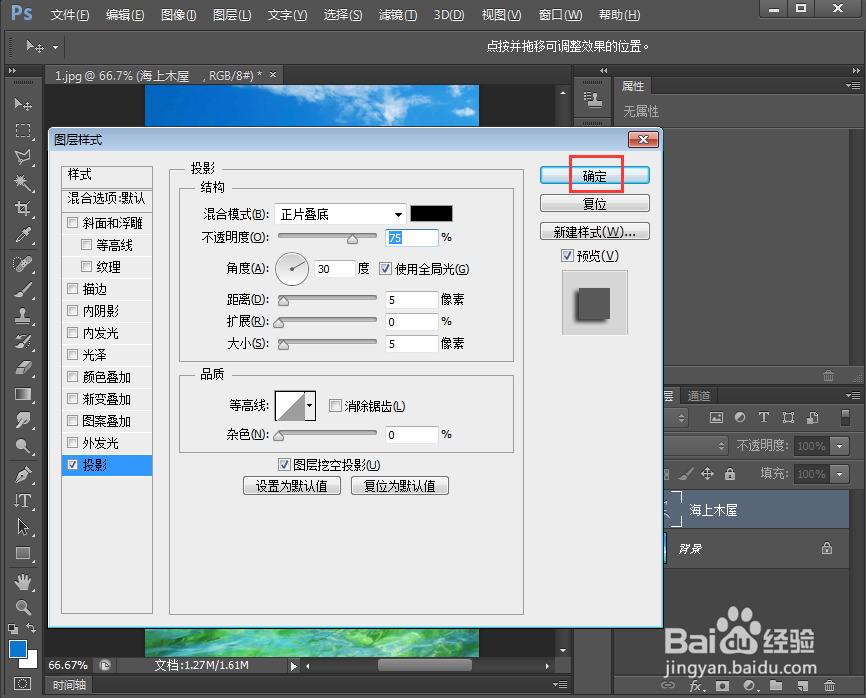This screenshot has width=866, height=698.
Task: Select the Dodge tool
Action: 23,446
